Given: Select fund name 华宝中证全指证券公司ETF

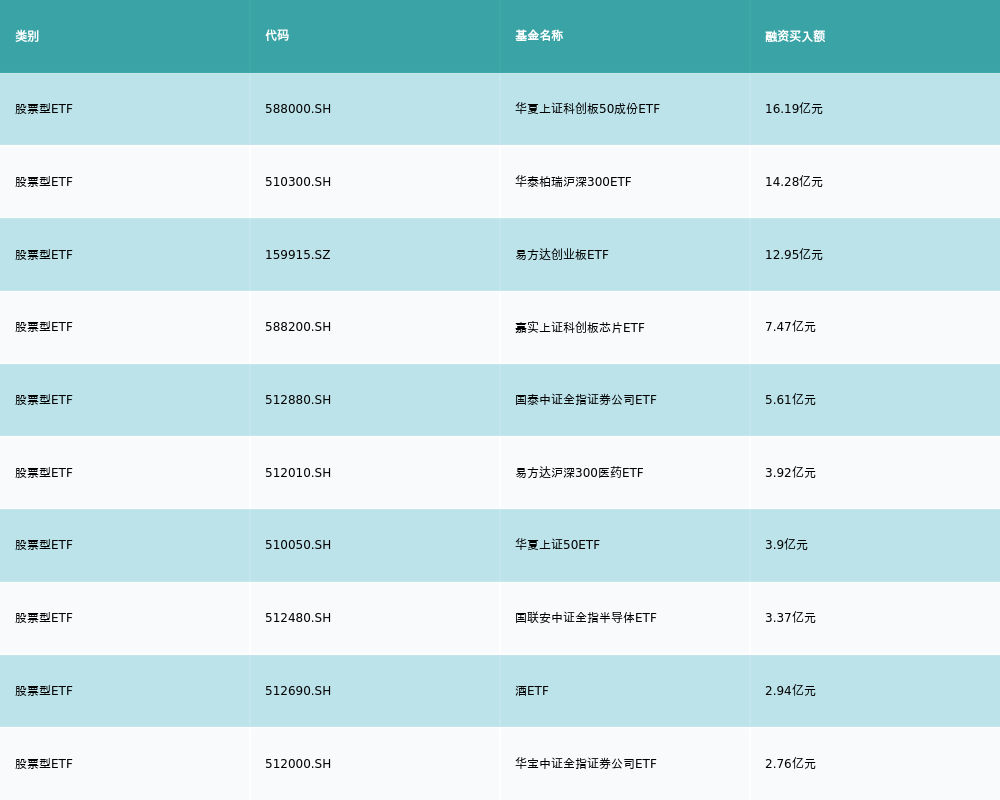Looking at the screenshot, I should coord(586,764).
